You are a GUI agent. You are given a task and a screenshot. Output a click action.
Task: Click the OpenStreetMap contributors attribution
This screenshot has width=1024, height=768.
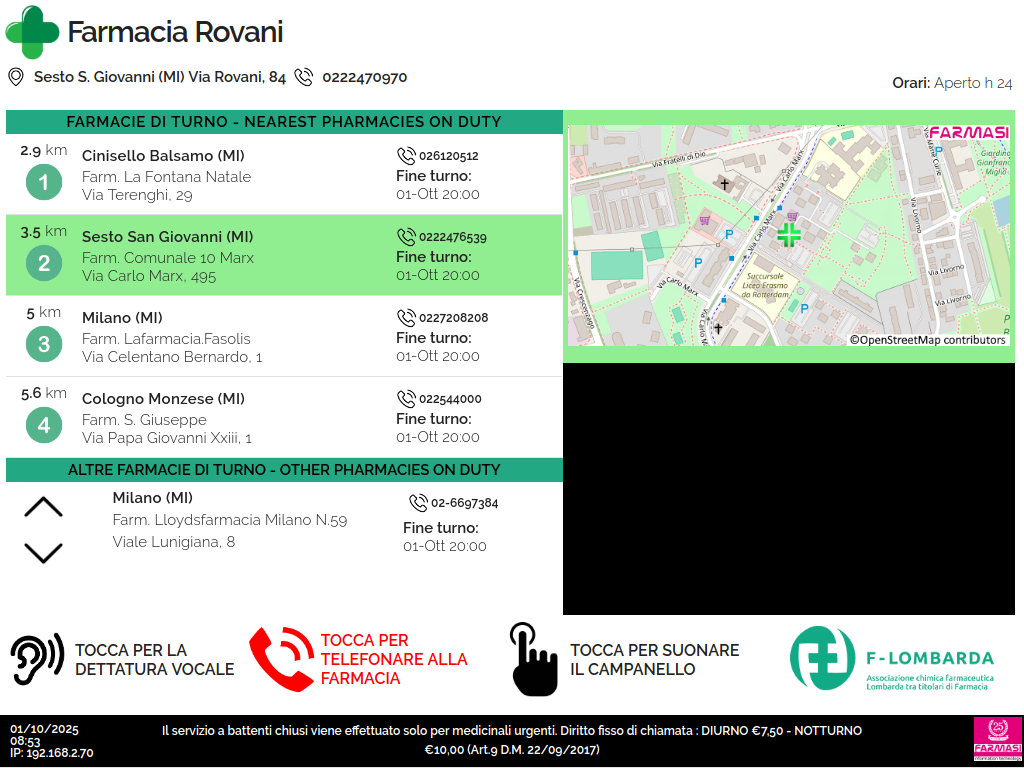click(928, 340)
